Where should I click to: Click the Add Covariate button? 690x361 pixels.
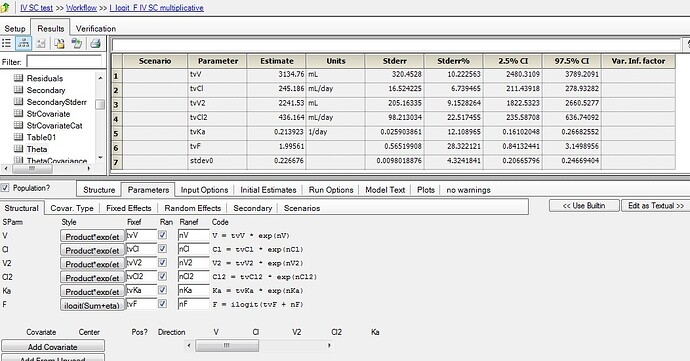click(53, 346)
